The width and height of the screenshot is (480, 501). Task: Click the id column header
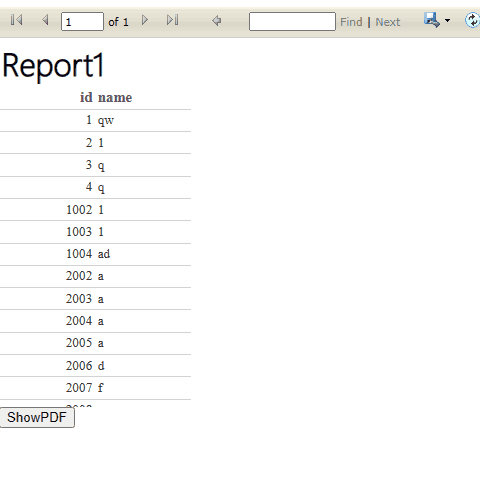pyautogui.click(x=86, y=97)
